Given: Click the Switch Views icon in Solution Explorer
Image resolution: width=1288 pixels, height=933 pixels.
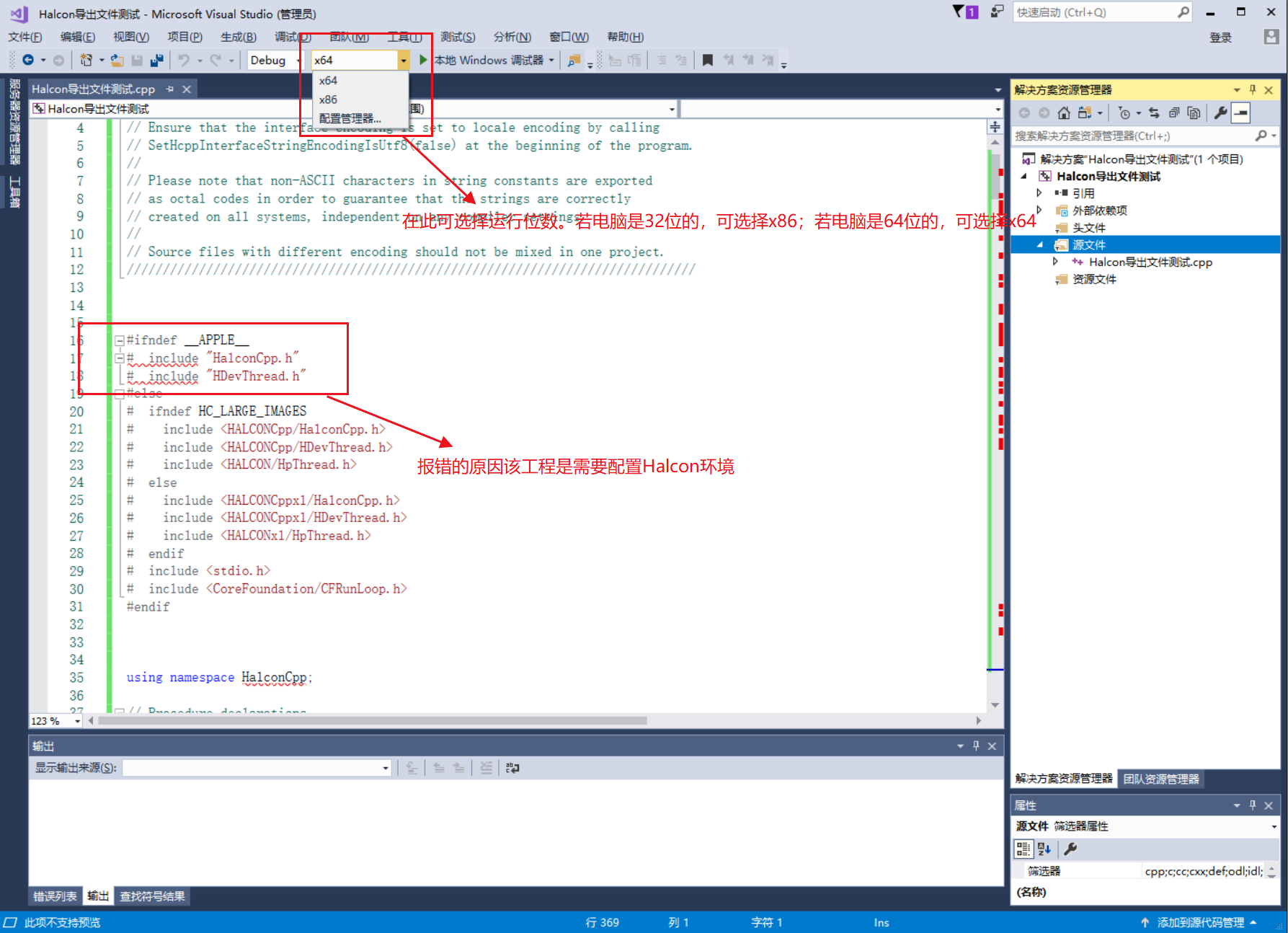Looking at the screenshot, I should (1085, 112).
